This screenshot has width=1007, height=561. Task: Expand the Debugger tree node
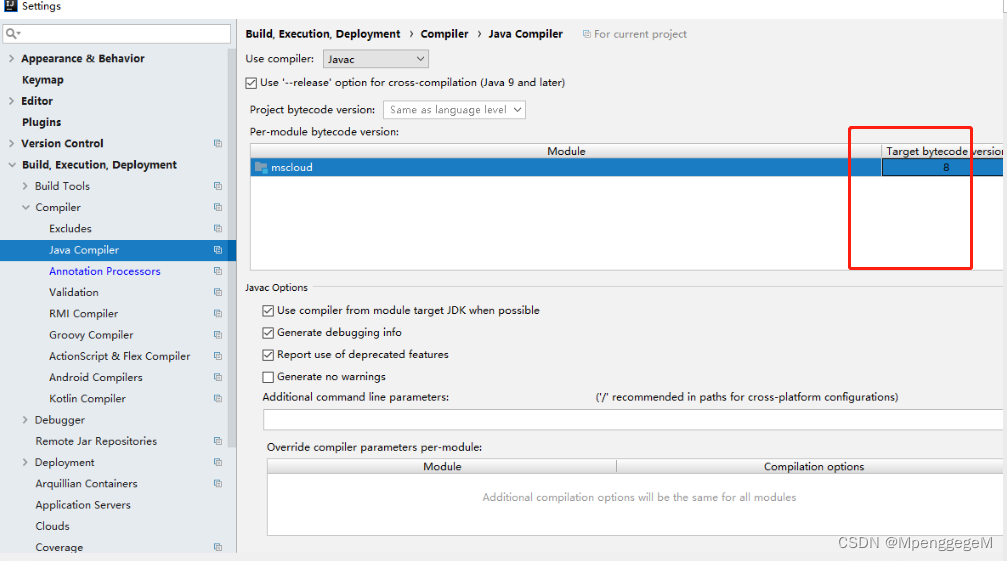[25, 420]
